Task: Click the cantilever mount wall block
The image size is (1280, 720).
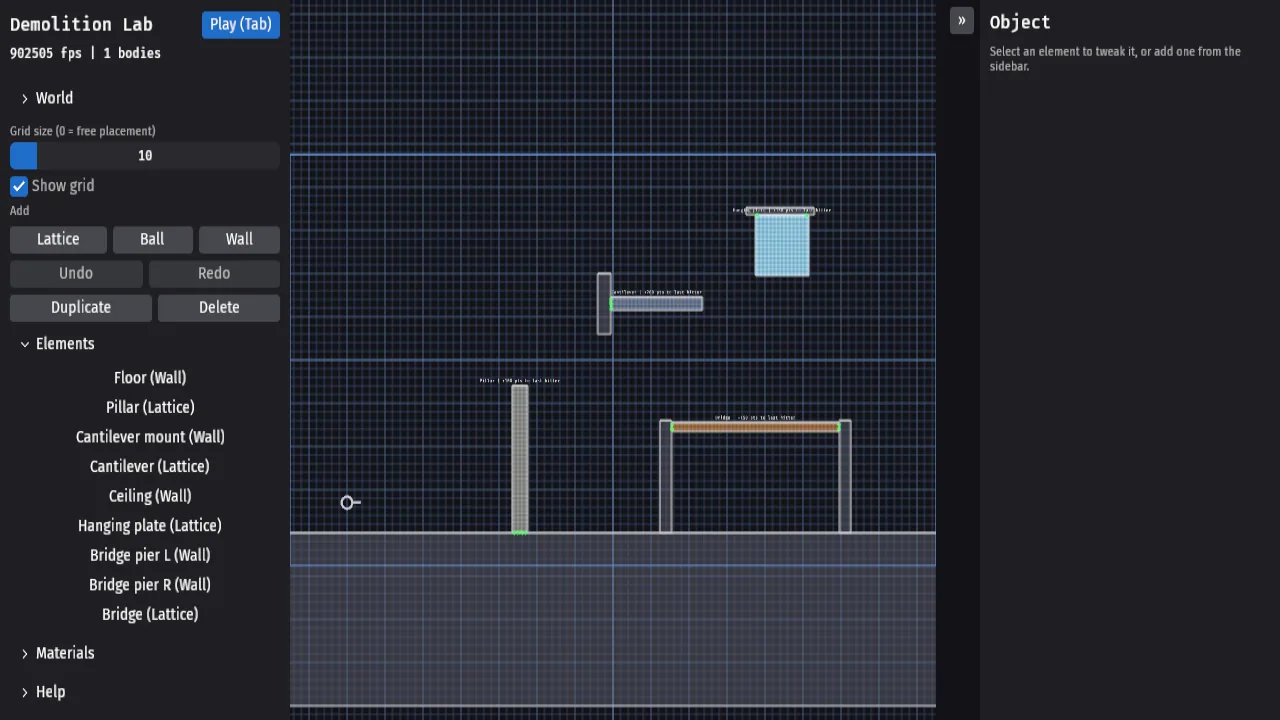Action: pyautogui.click(x=604, y=304)
